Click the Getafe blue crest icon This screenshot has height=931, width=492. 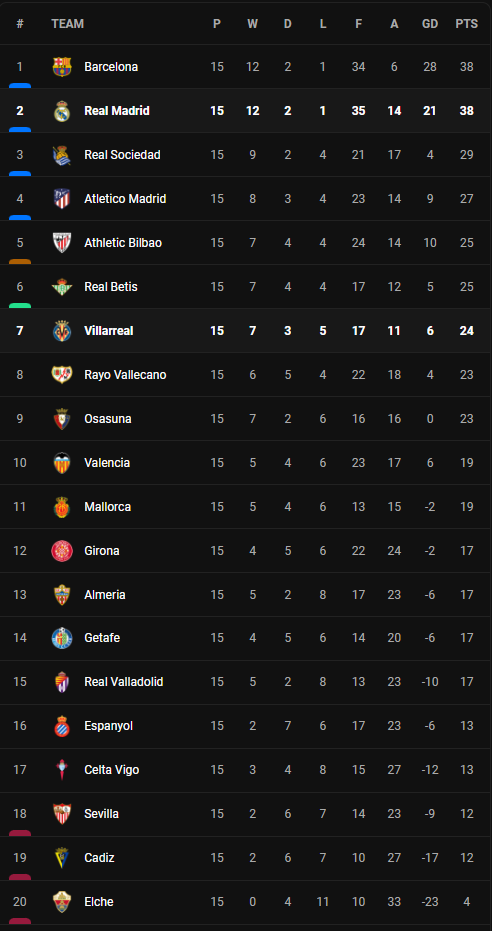click(62, 638)
